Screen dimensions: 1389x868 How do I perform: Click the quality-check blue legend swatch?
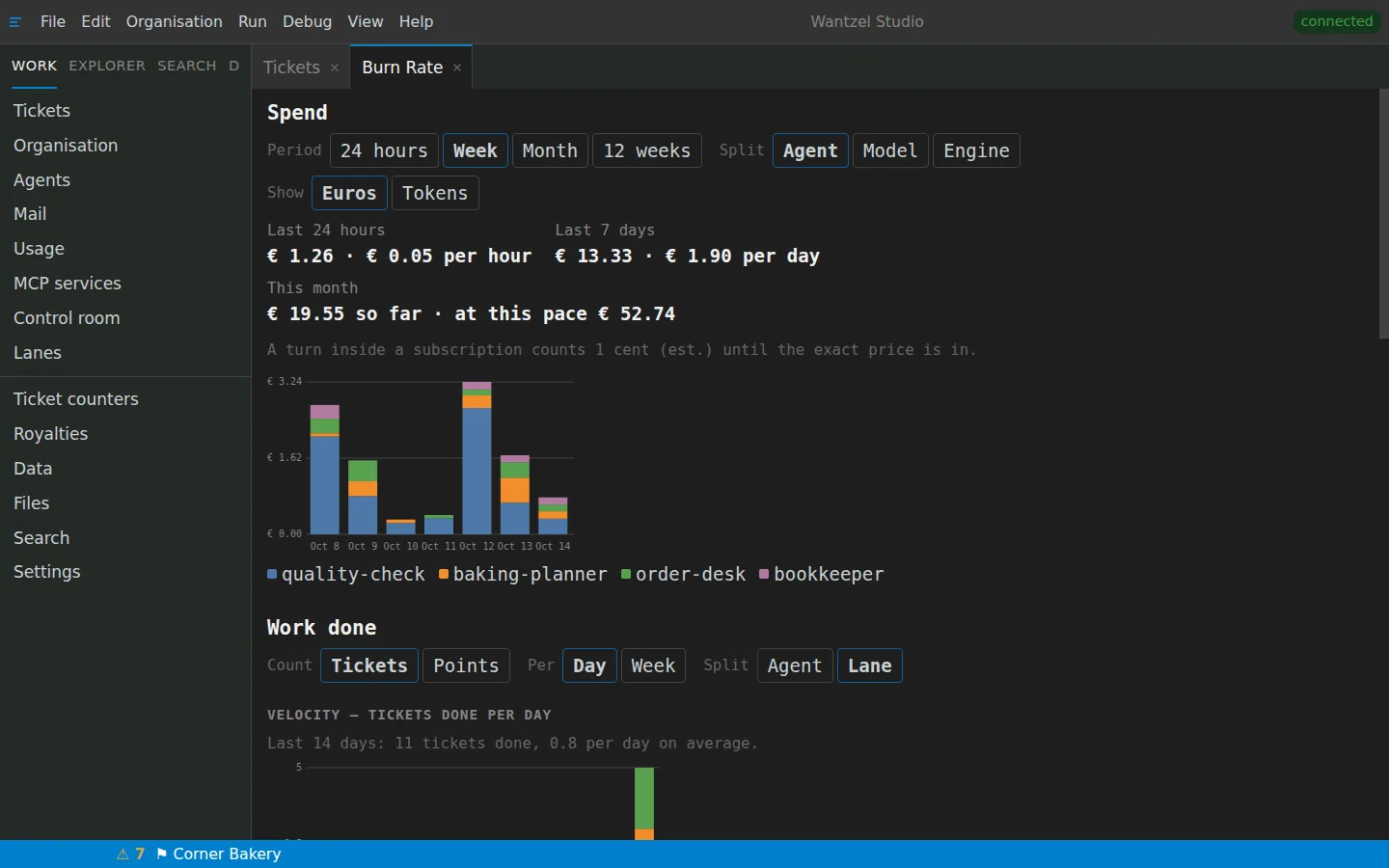(x=272, y=575)
